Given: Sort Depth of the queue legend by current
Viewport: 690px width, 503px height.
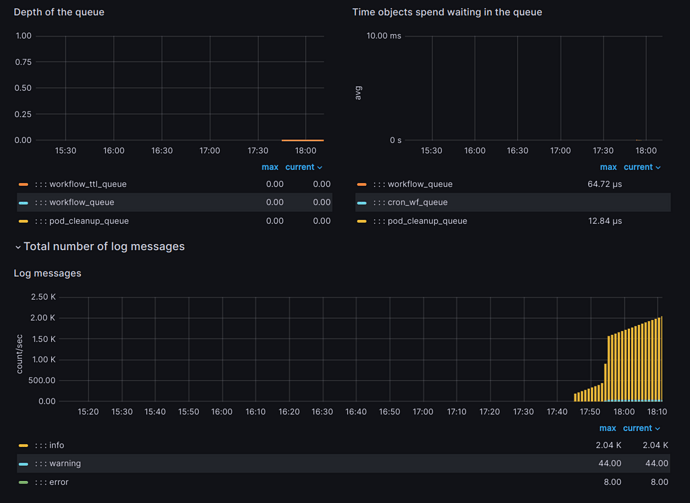Looking at the screenshot, I should (x=304, y=167).
